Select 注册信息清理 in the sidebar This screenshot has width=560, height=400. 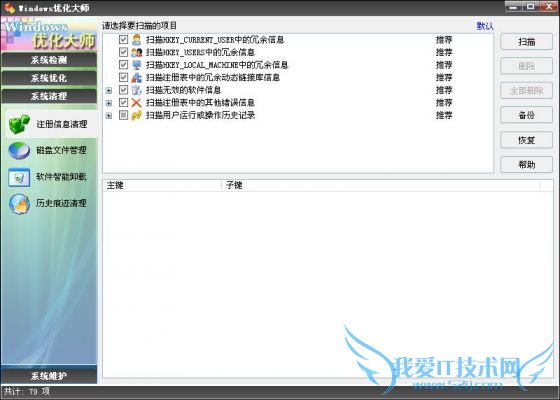coord(51,124)
